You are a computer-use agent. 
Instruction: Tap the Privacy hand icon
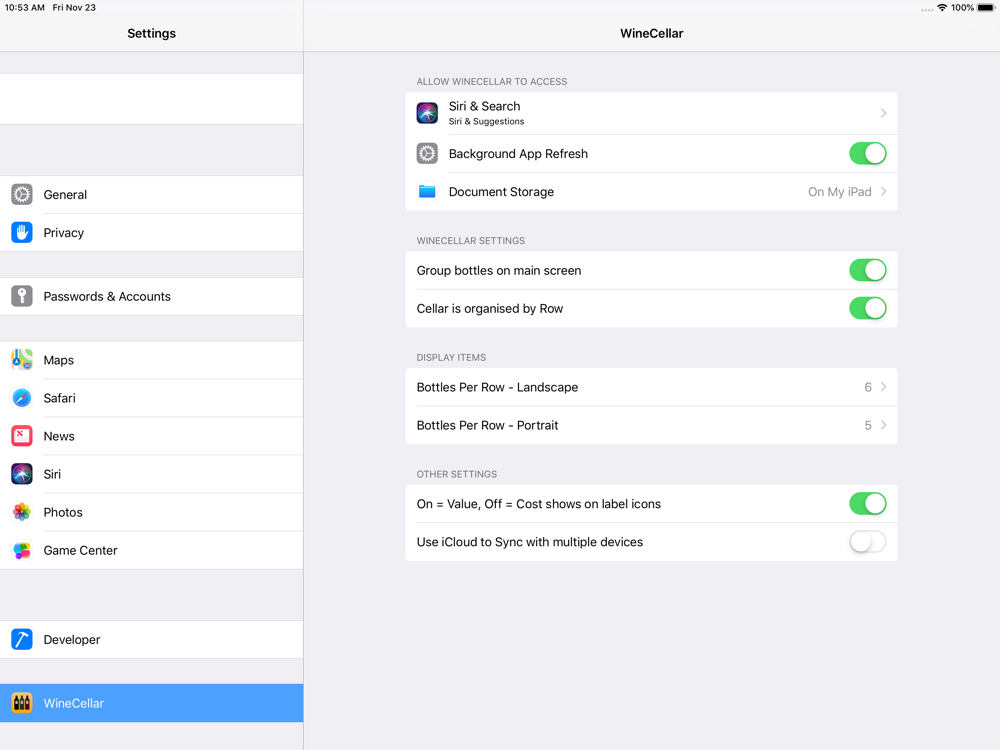pos(22,233)
